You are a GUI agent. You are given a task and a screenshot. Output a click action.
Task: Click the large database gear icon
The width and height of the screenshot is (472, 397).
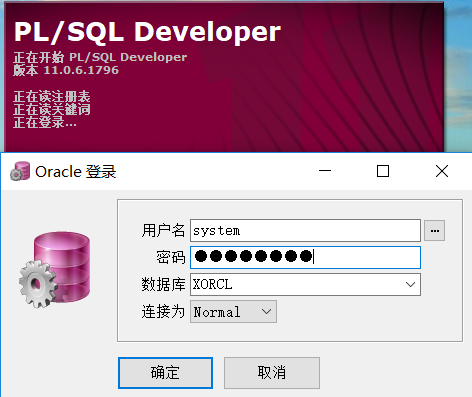55,269
